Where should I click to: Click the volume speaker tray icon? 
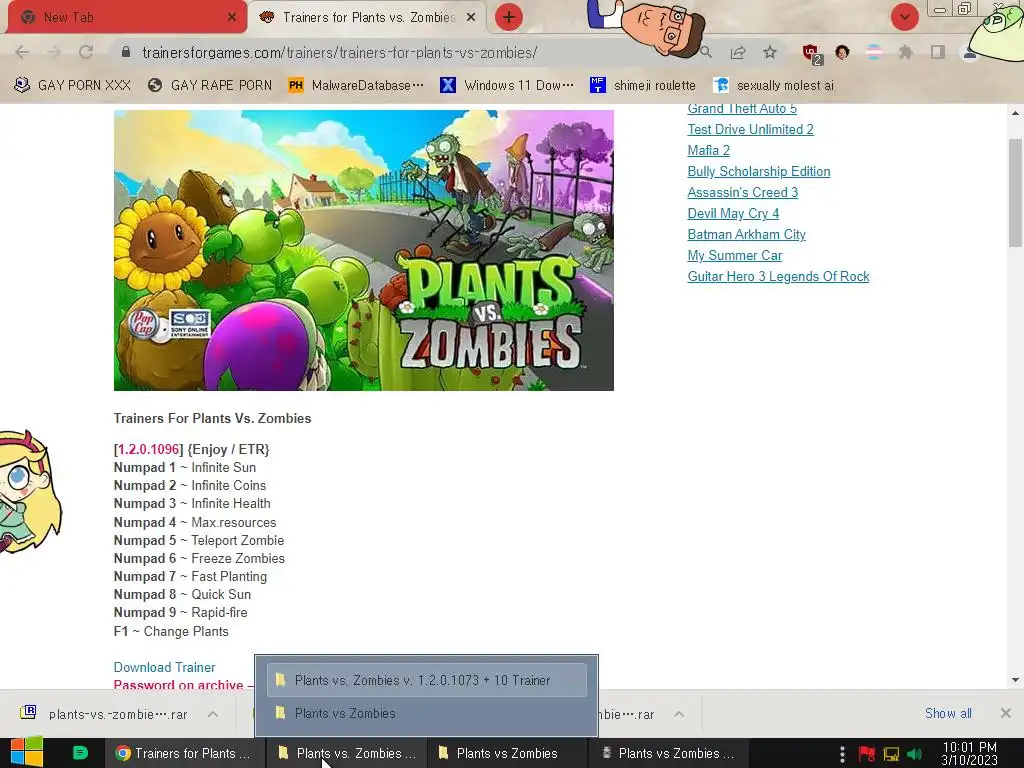pos(915,754)
